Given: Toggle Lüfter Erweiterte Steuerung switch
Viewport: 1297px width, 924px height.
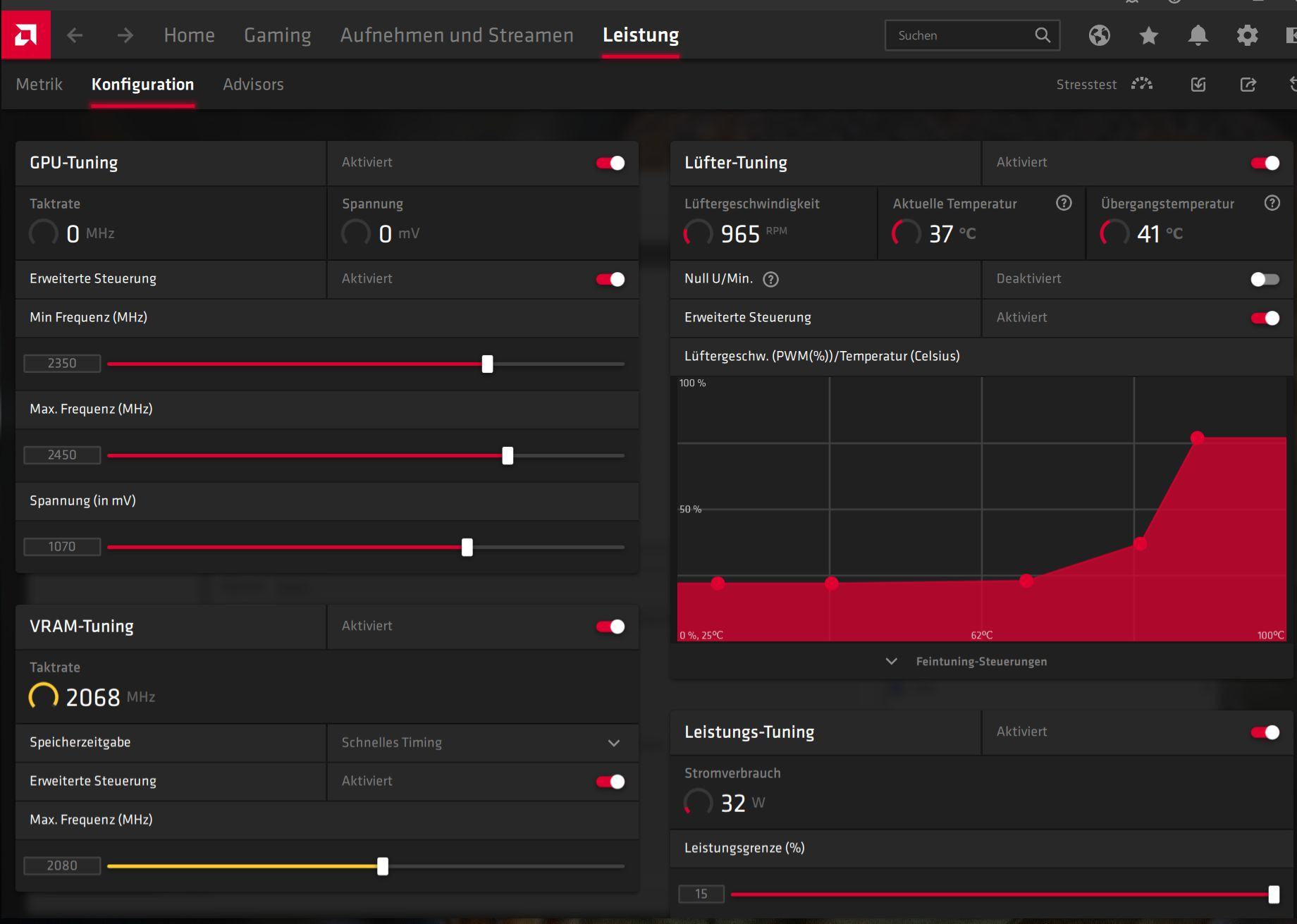Looking at the screenshot, I should tap(1265, 318).
